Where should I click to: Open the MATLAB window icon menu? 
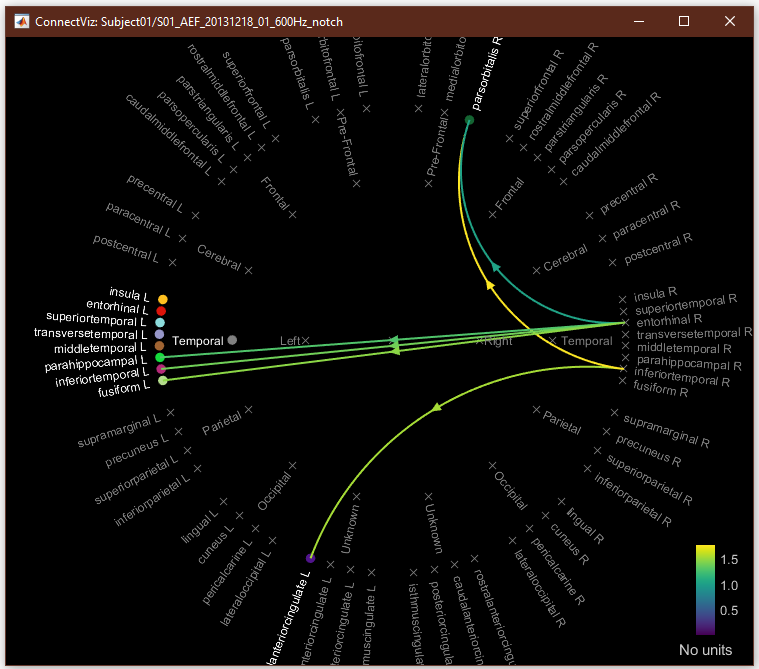point(20,21)
